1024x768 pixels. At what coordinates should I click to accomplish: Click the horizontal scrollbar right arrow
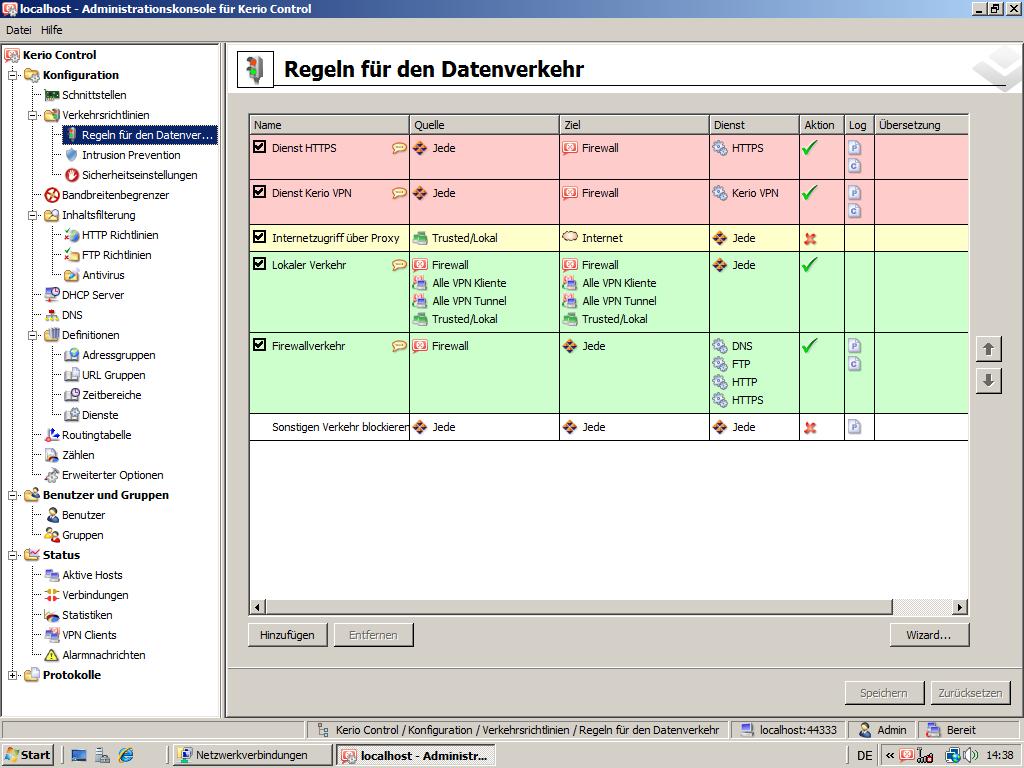[x=959, y=607]
